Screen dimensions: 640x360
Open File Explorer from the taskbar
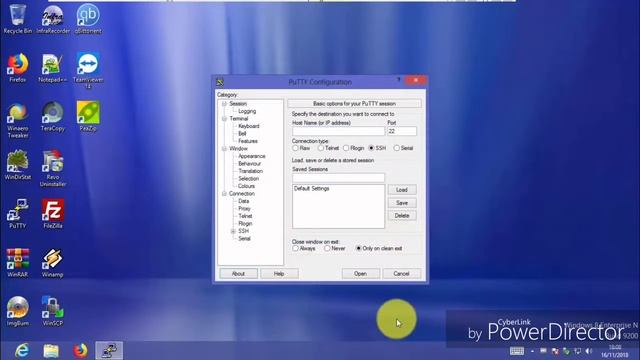click(x=51, y=351)
